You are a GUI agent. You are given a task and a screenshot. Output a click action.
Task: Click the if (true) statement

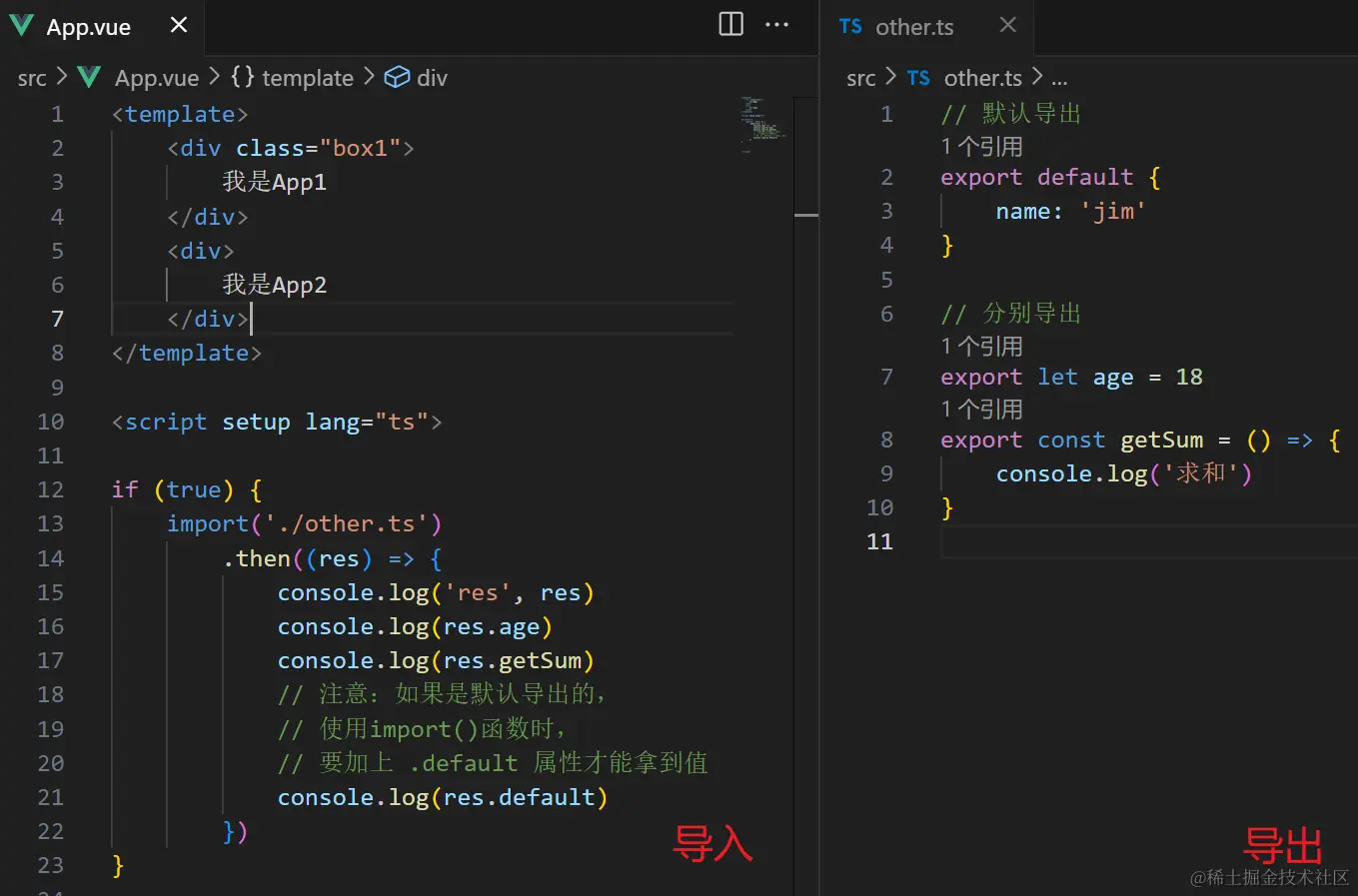tap(187, 489)
